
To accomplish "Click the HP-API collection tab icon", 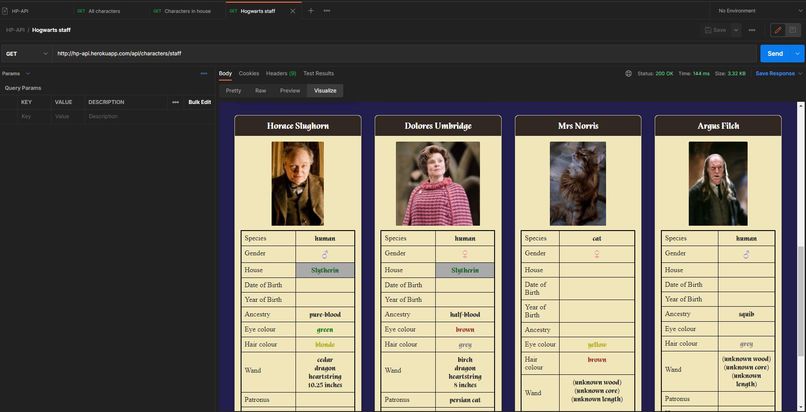I will coord(6,11).
